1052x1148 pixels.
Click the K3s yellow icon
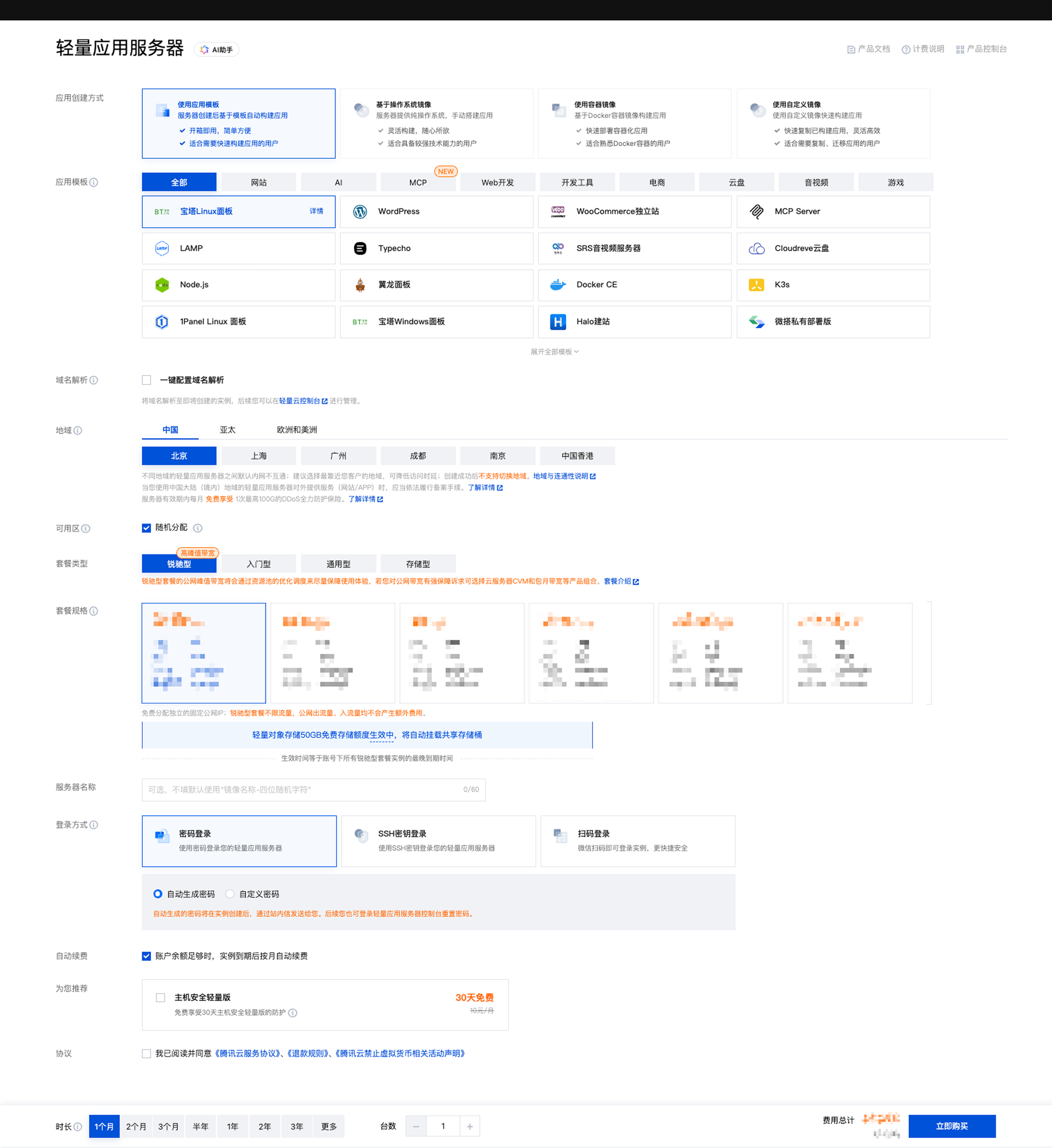pyautogui.click(x=757, y=285)
